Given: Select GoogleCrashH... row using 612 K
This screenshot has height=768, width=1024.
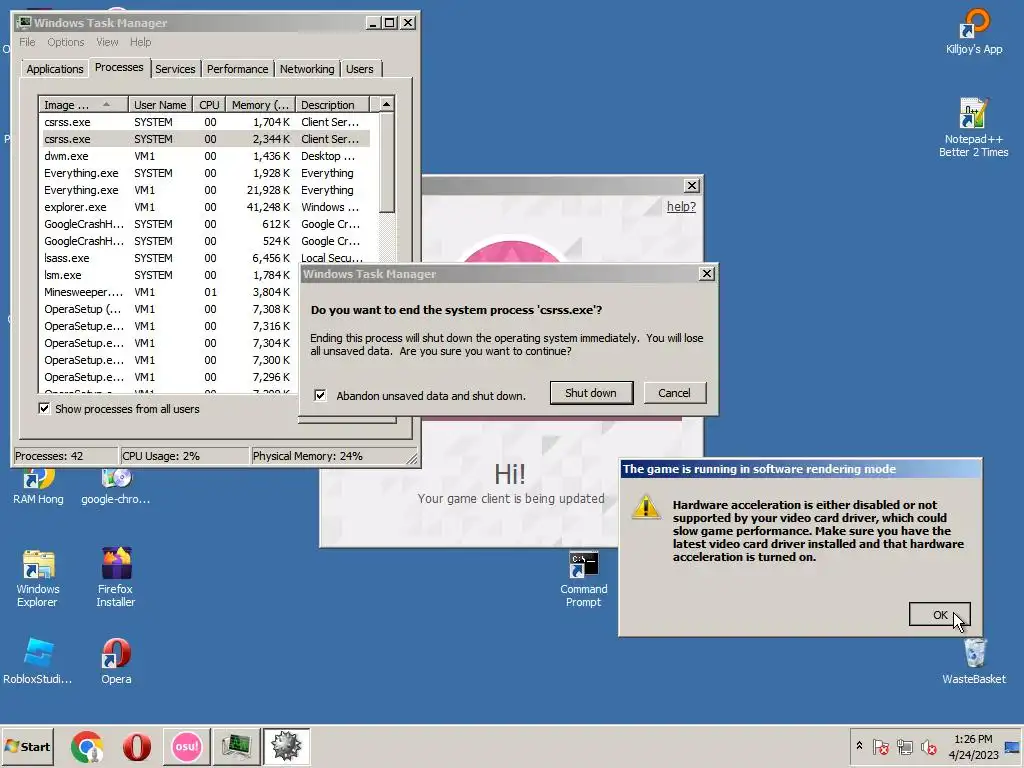Looking at the screenshot, I should tap(204, 224).
